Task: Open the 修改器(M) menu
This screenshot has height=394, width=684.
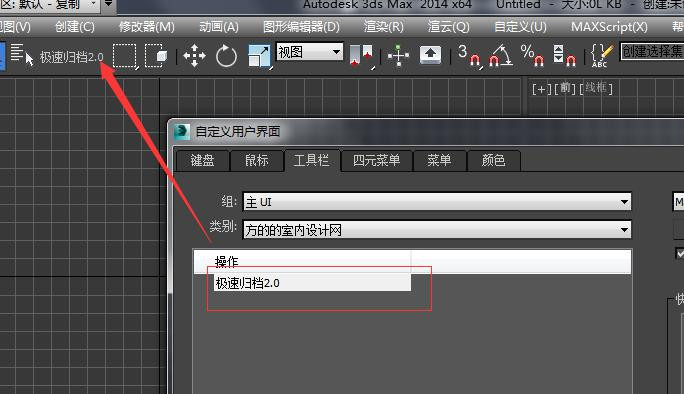Action: click(x=147, y=27)
